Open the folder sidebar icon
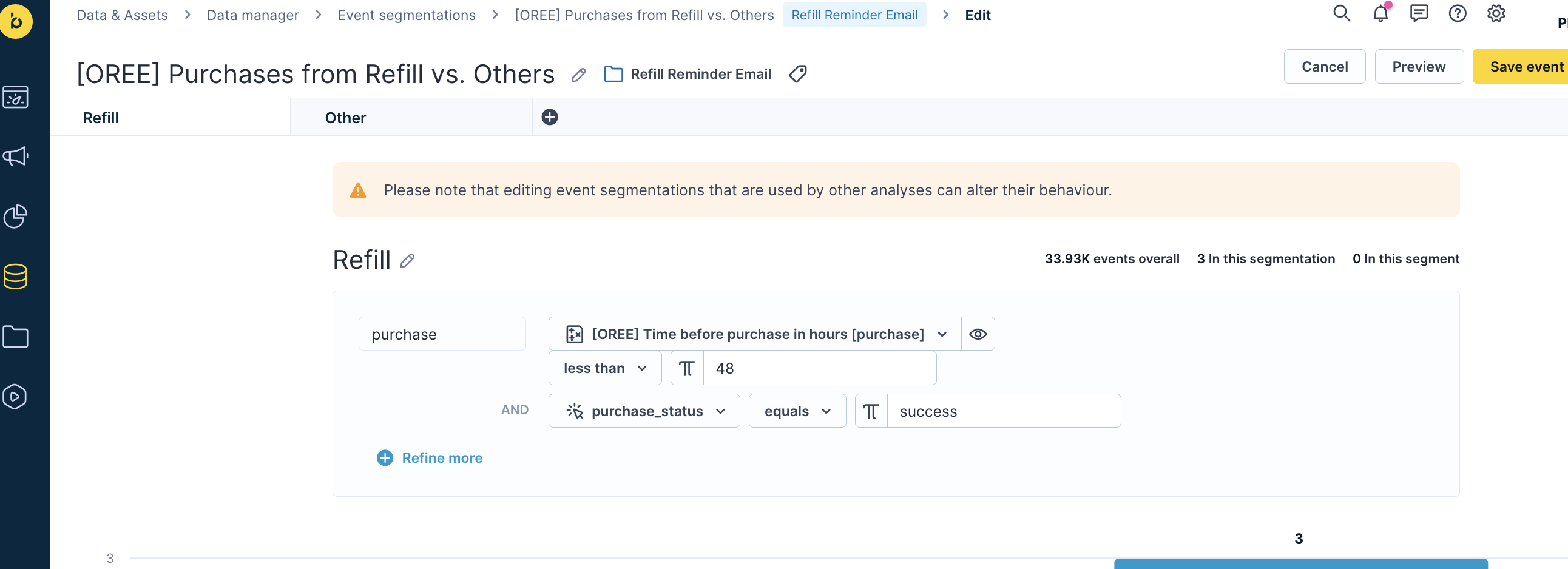This screenshot has width=1568, height=569. tap(15, 336)
